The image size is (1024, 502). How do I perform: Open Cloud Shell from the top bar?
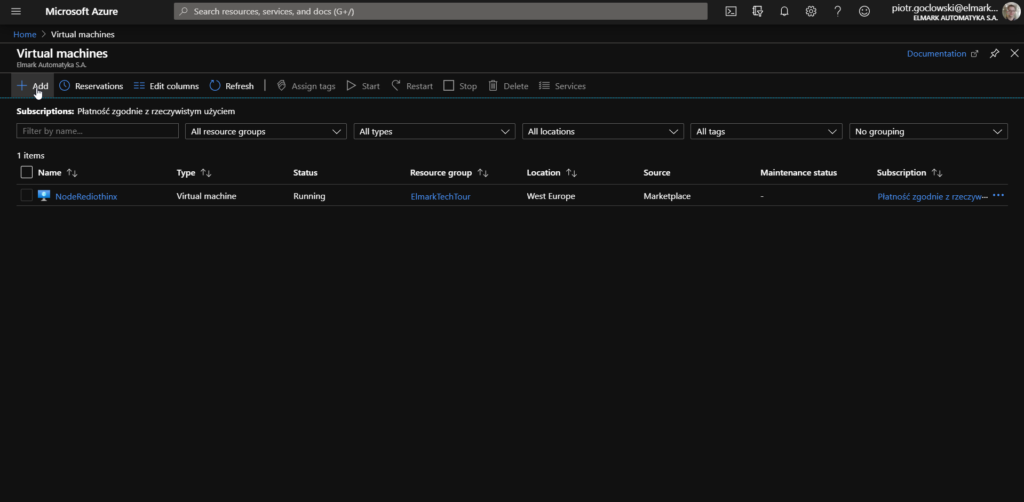click(731, 11)
